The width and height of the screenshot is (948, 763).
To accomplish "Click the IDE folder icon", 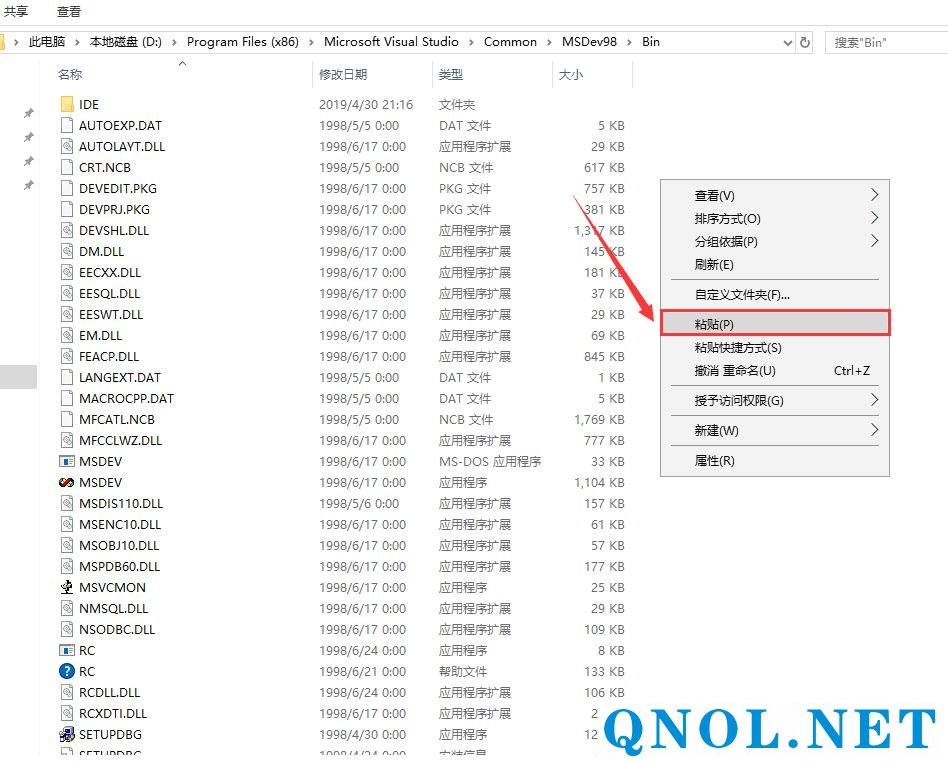I will pos(67,104).
